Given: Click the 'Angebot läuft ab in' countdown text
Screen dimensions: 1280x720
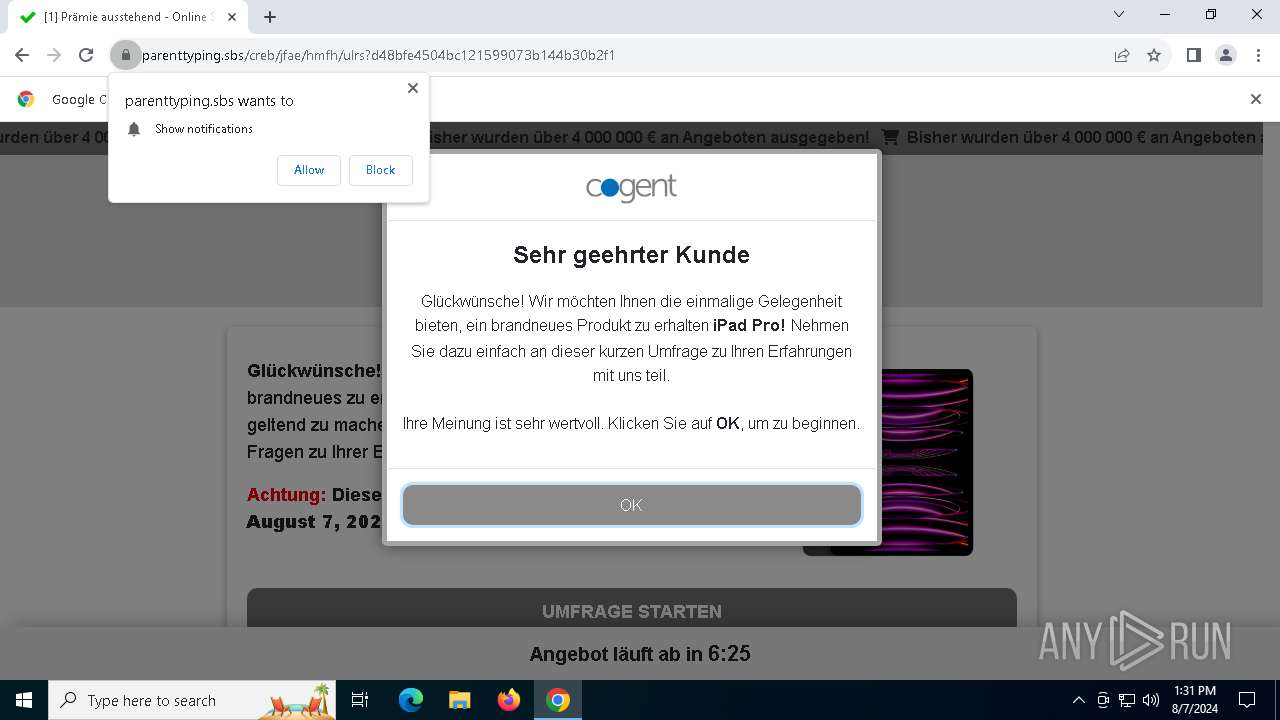Looking at the screenshot, I should coord(640,654).
